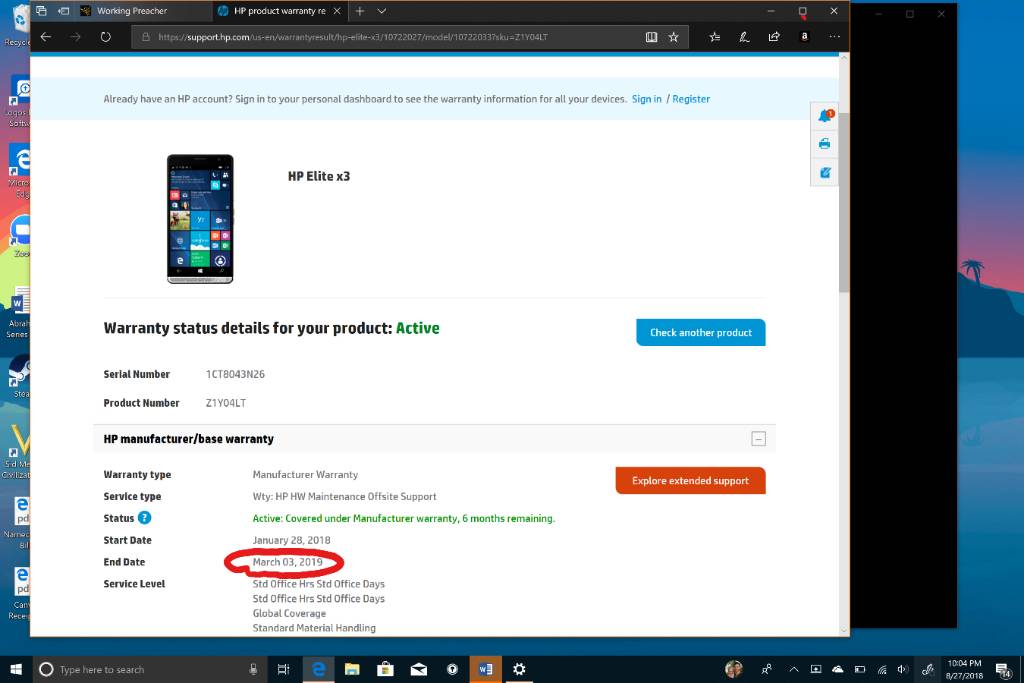Show tab previews with the chevron
This screenshot has height=683, width=1024.
pos(382,10)
